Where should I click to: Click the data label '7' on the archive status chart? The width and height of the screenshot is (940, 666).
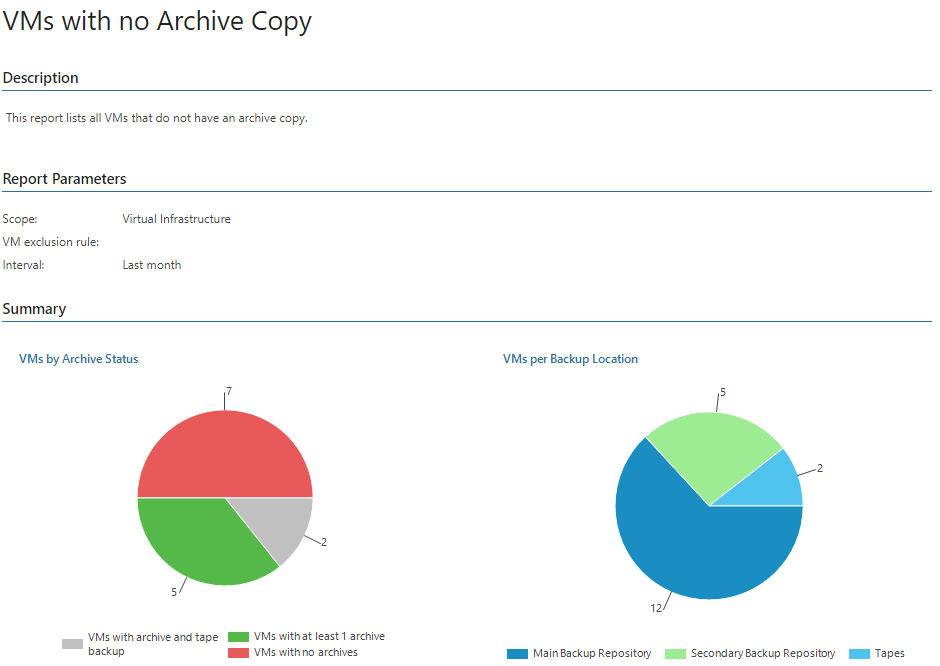click(x=229, y=391)
